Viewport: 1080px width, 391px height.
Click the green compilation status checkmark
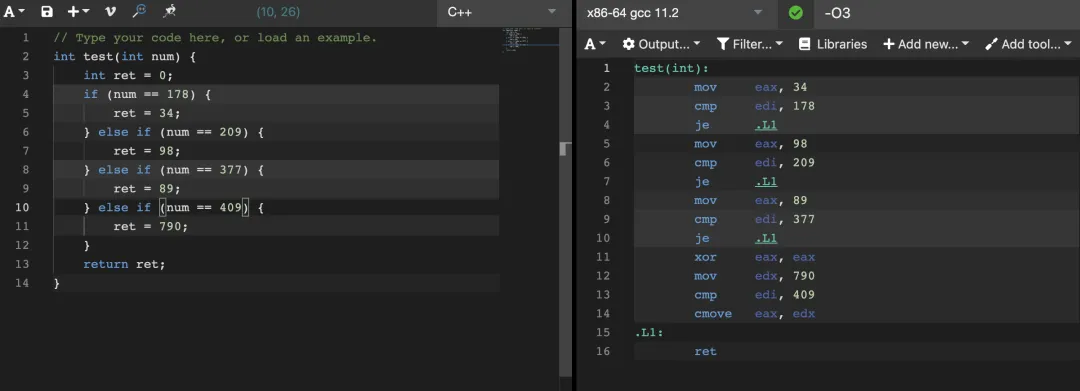tap(796, 12)
